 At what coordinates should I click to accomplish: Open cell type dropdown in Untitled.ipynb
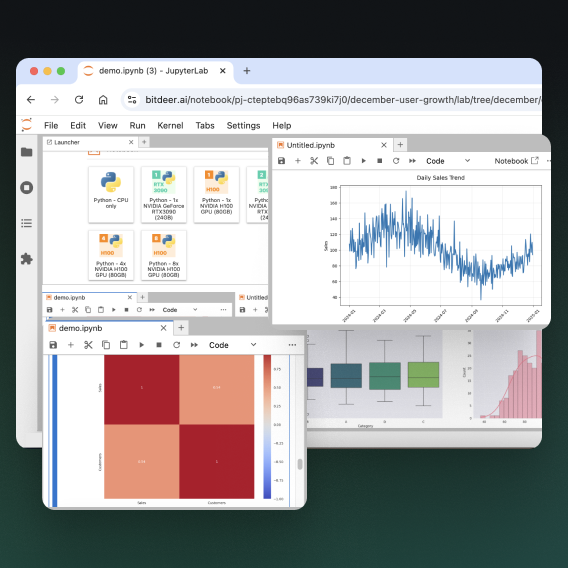pos(448,161)
